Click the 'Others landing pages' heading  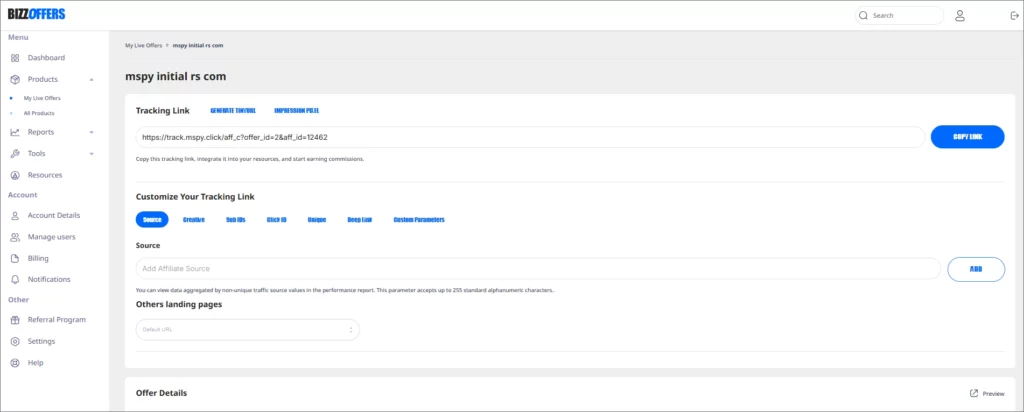[179, 304]
